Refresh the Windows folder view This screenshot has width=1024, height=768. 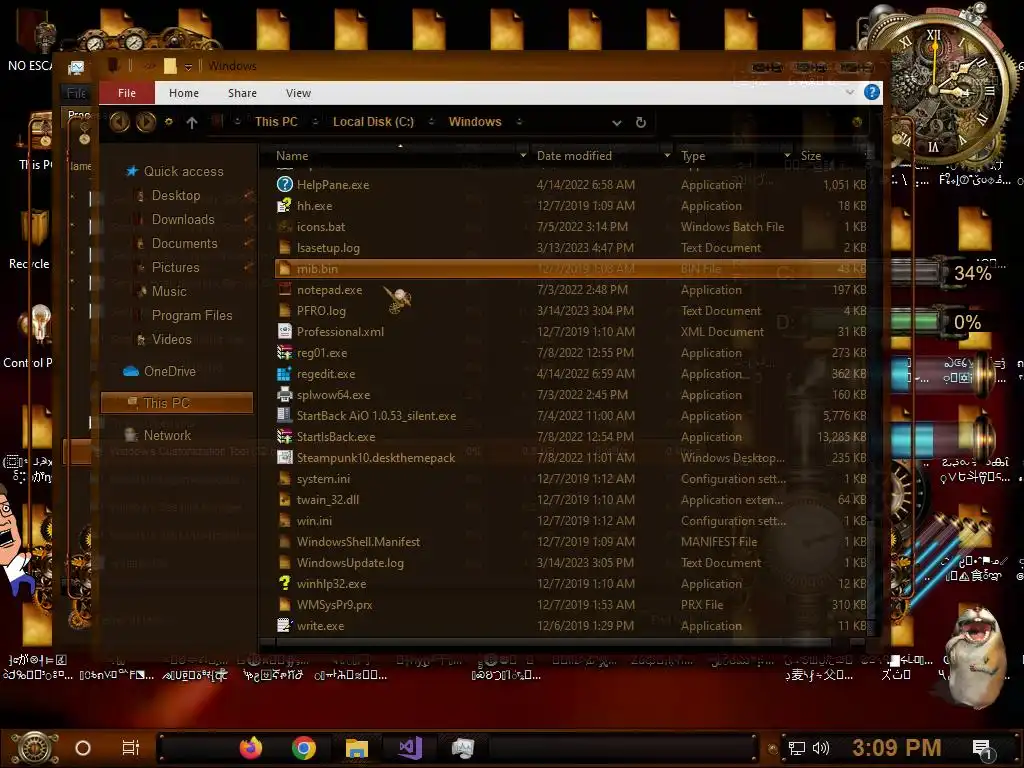(x=641, y=122)
